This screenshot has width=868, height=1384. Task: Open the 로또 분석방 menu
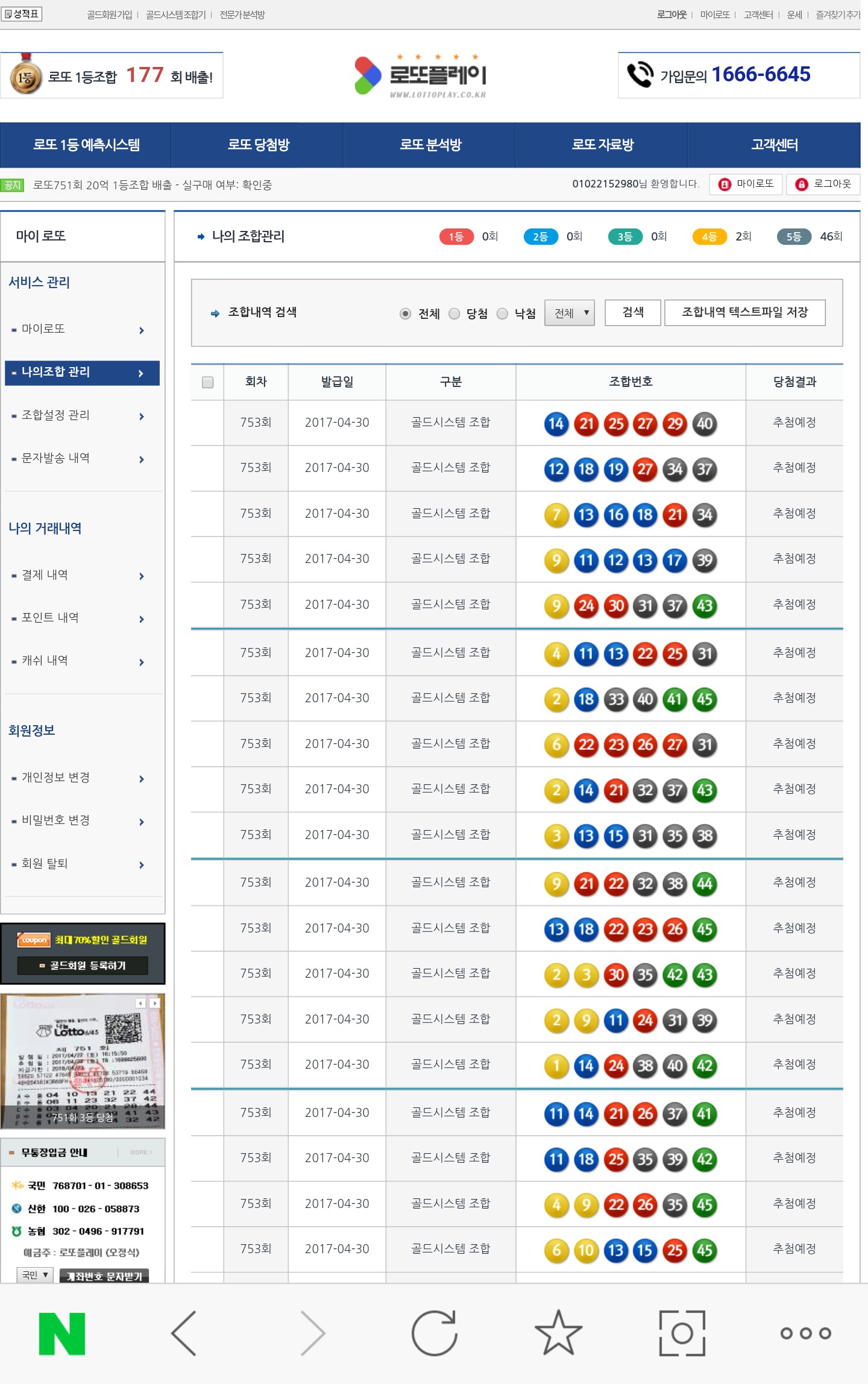(430, 145)
